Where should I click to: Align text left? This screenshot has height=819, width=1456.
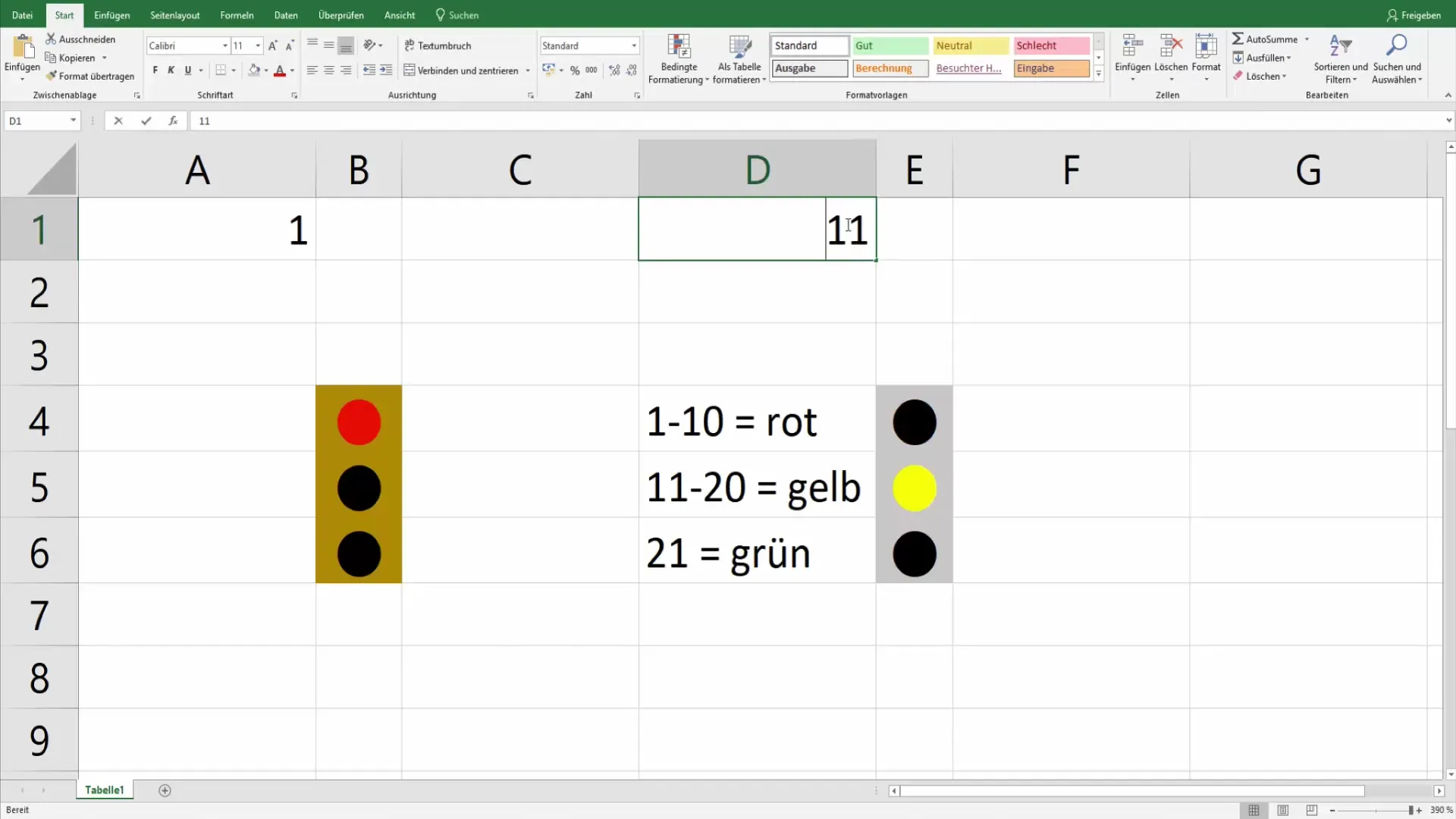tap(312, 70)
